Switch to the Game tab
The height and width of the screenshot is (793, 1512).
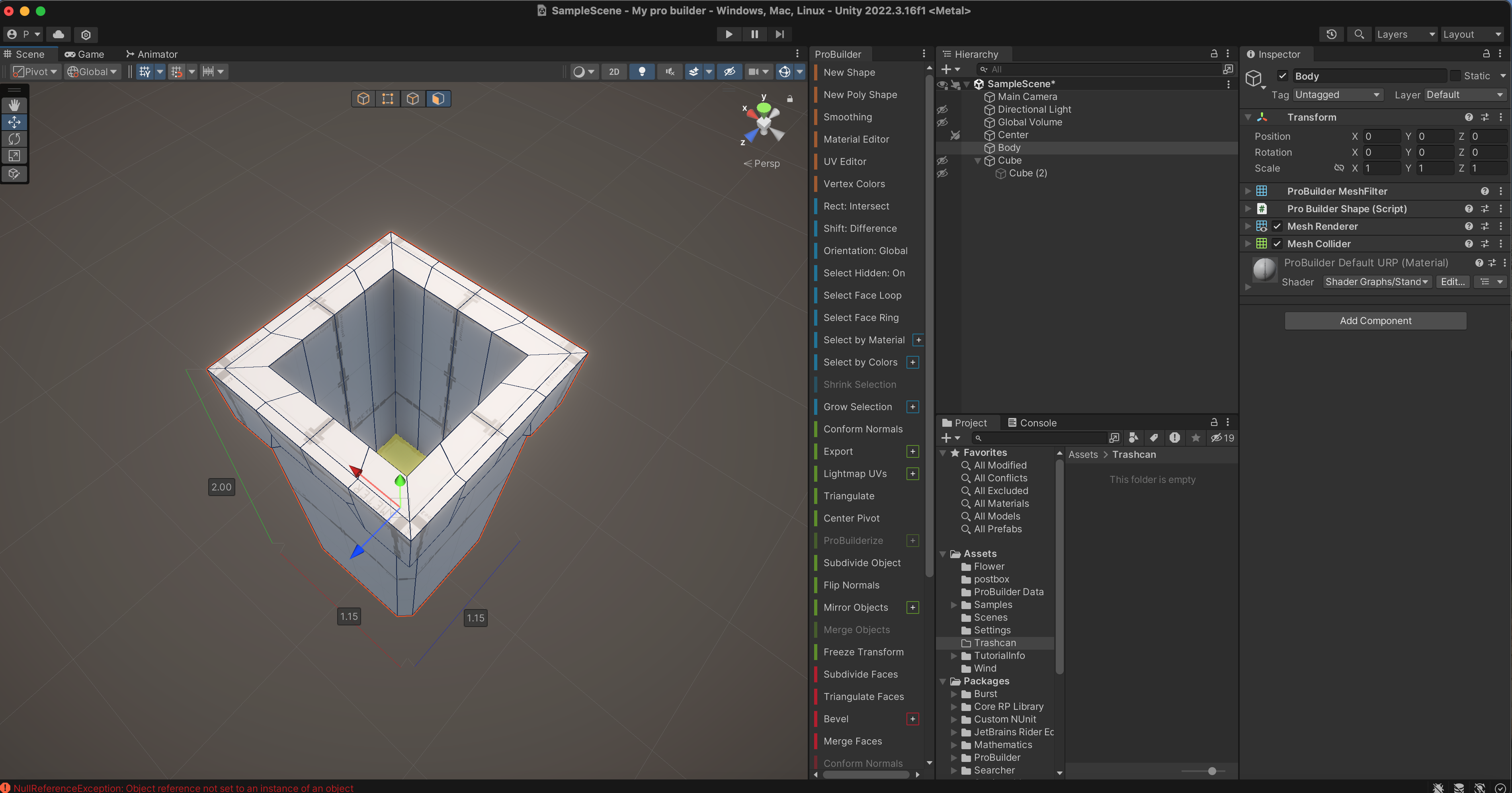point(84,54)
